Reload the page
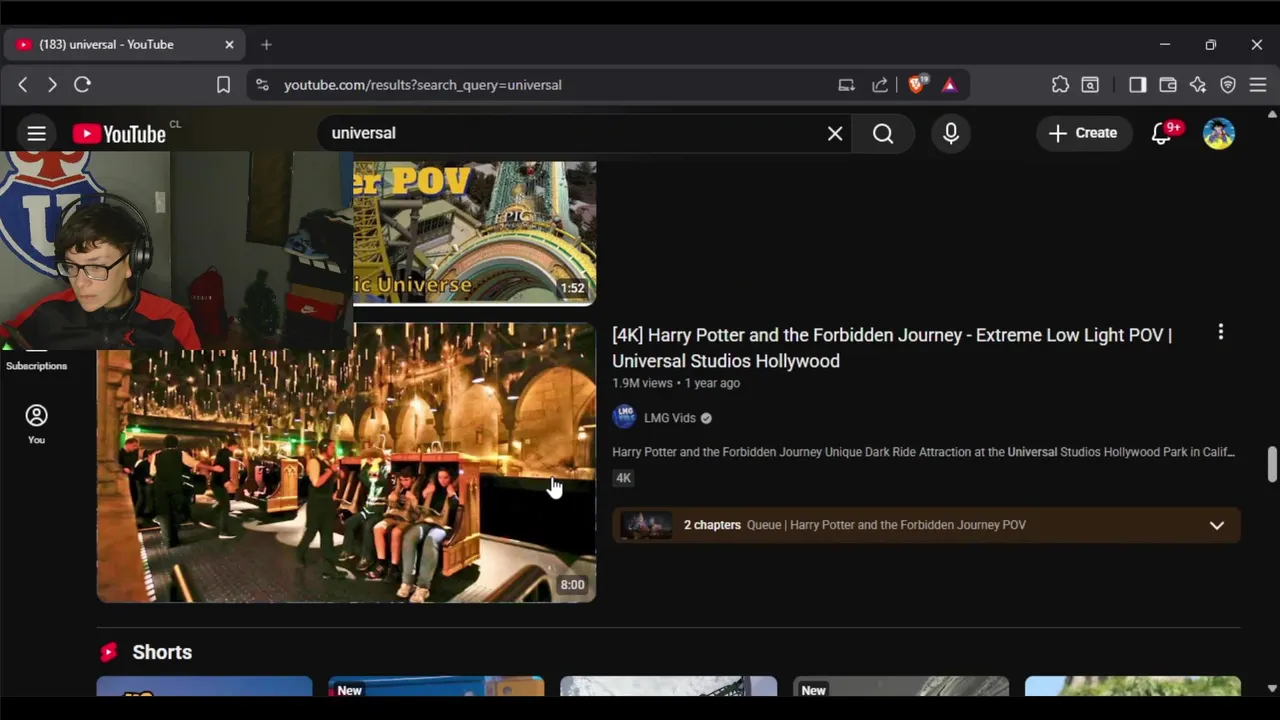1280x720 pixels. click(83, 85)
